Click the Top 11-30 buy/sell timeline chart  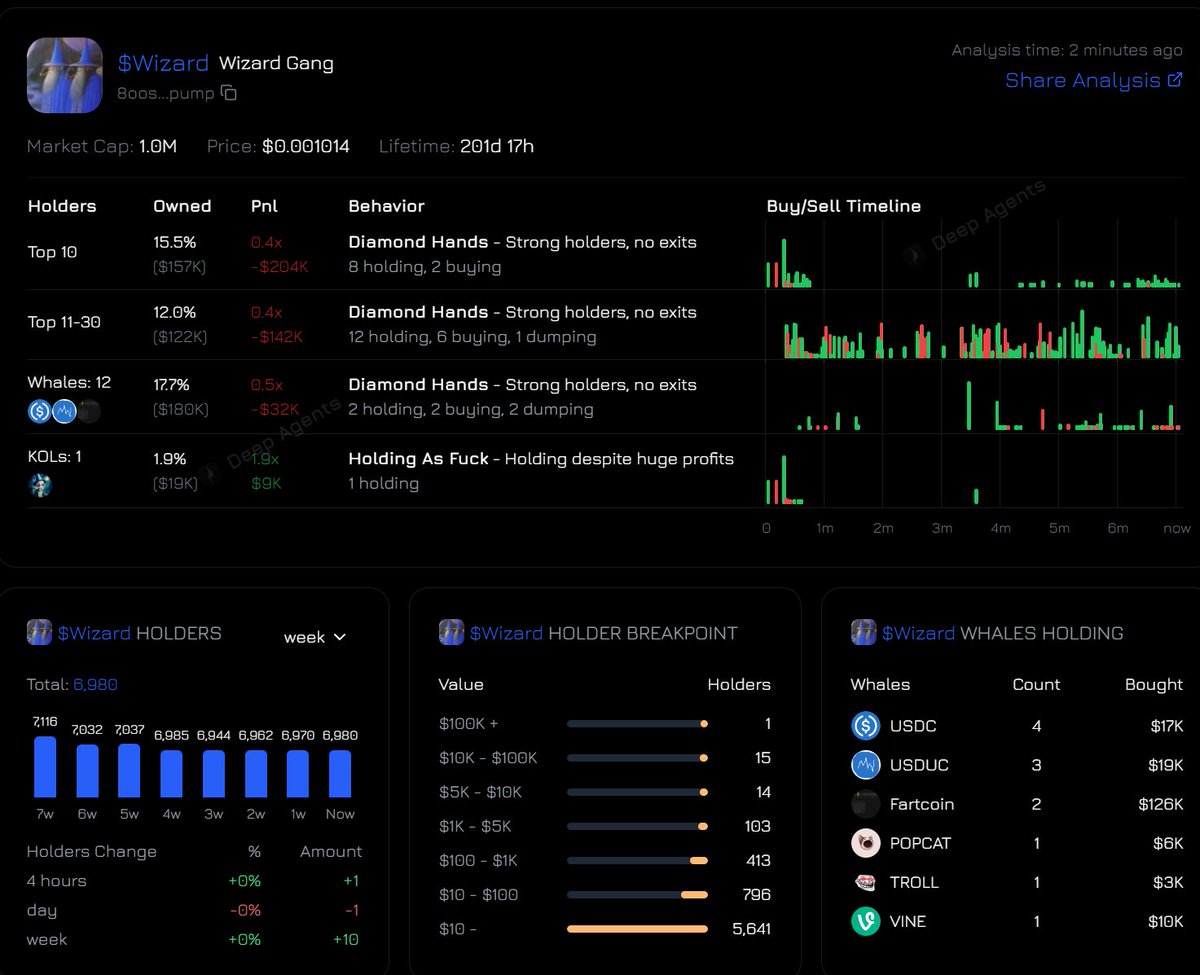pos(973,333)
